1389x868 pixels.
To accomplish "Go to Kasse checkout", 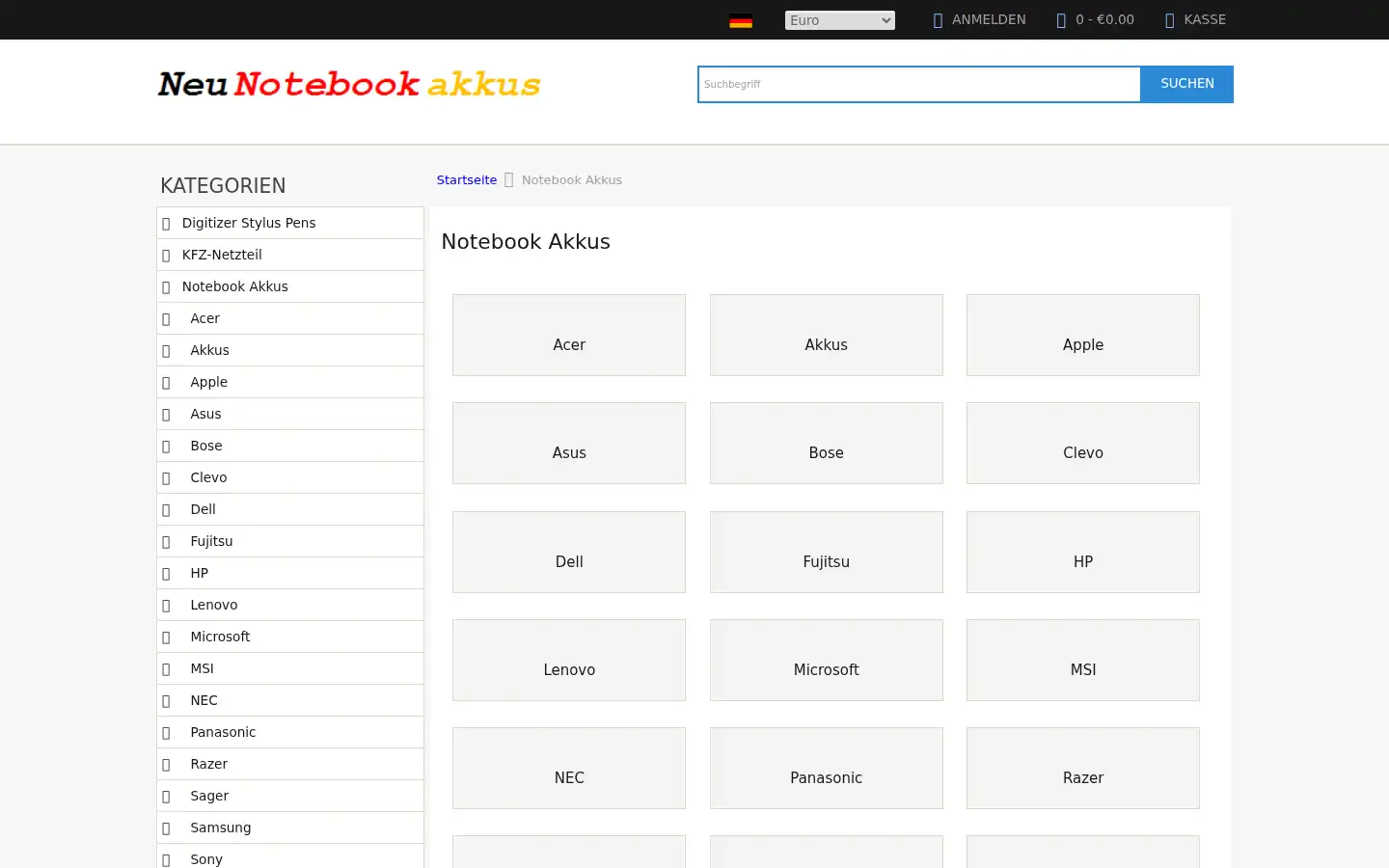I will pos(1195,19).
